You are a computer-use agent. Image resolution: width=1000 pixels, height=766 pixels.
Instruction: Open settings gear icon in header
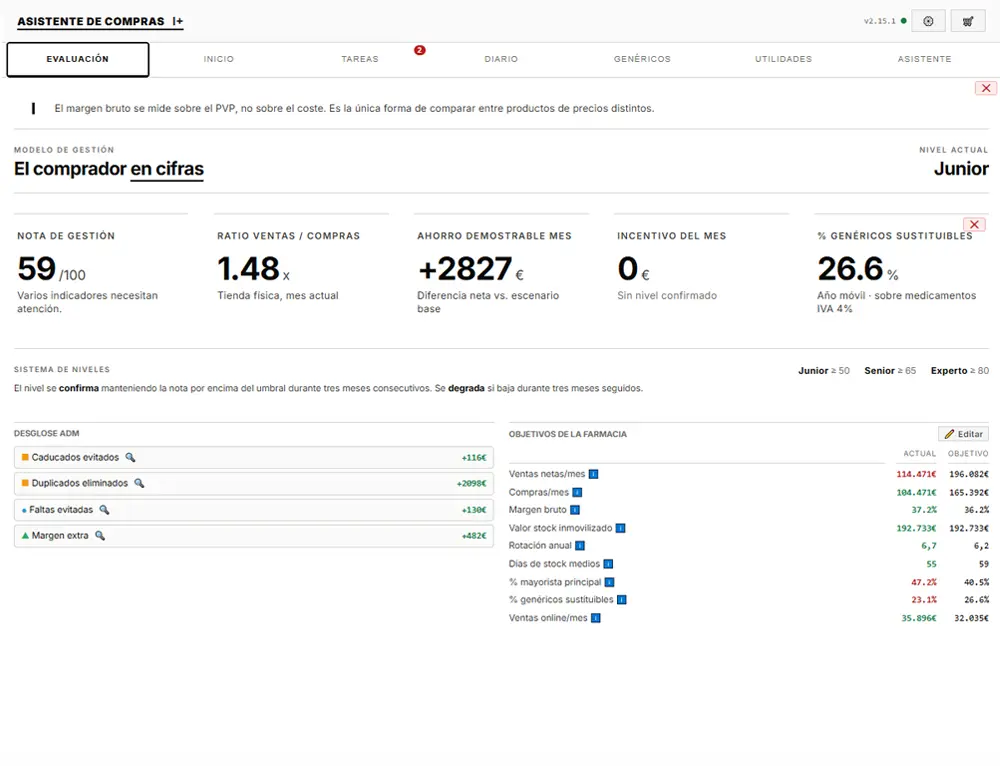tap(928, 21)
